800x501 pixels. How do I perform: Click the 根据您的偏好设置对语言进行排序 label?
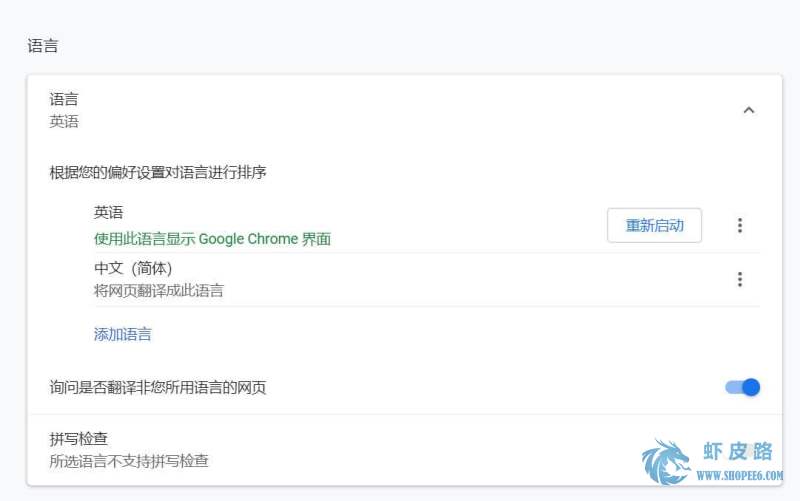click(x=158, y=172)
